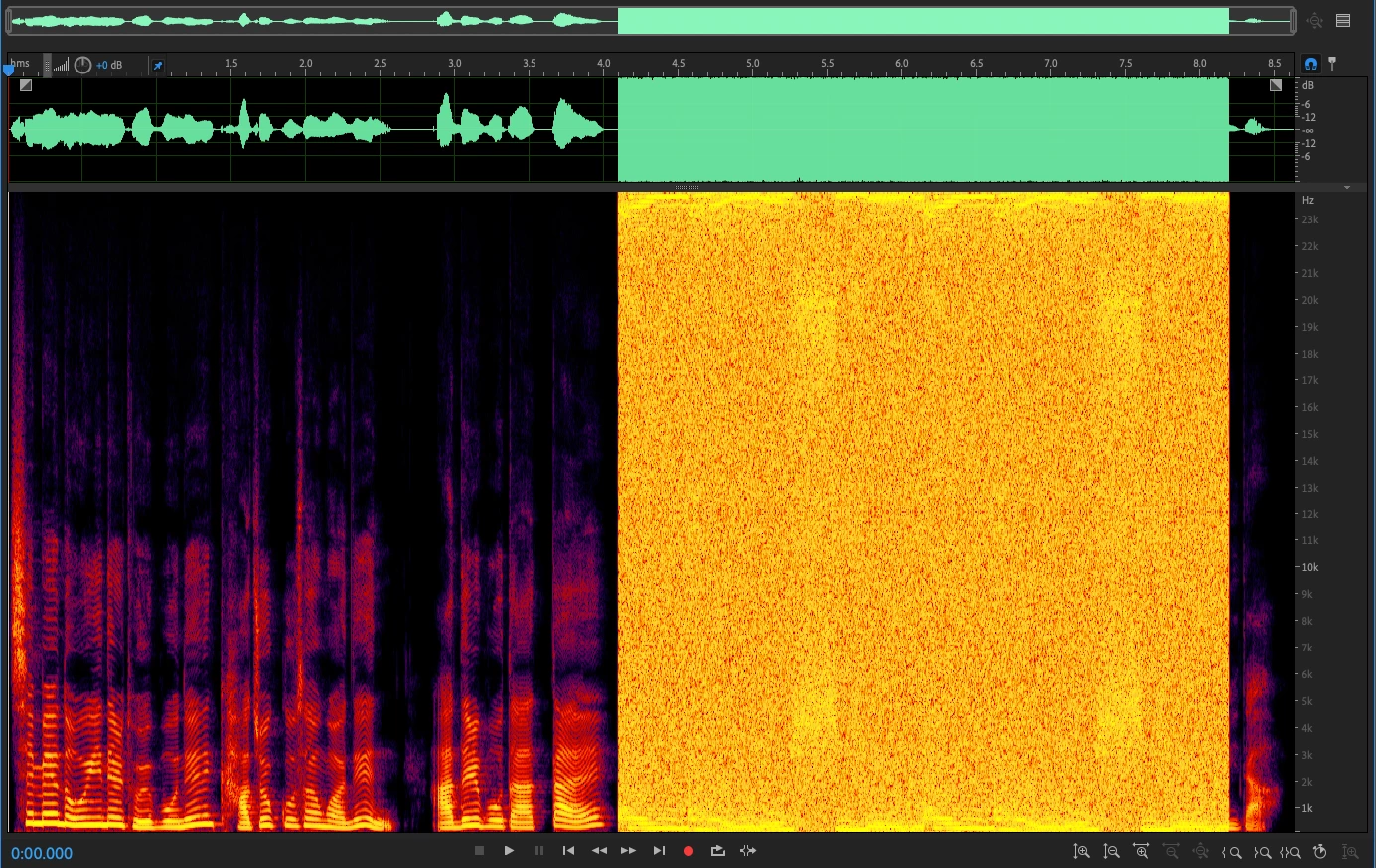The width and height of the screenshot is (1376, 868).
Task: Click the blue playhead marker in the ruler
Action: click(x=9, y=69)
